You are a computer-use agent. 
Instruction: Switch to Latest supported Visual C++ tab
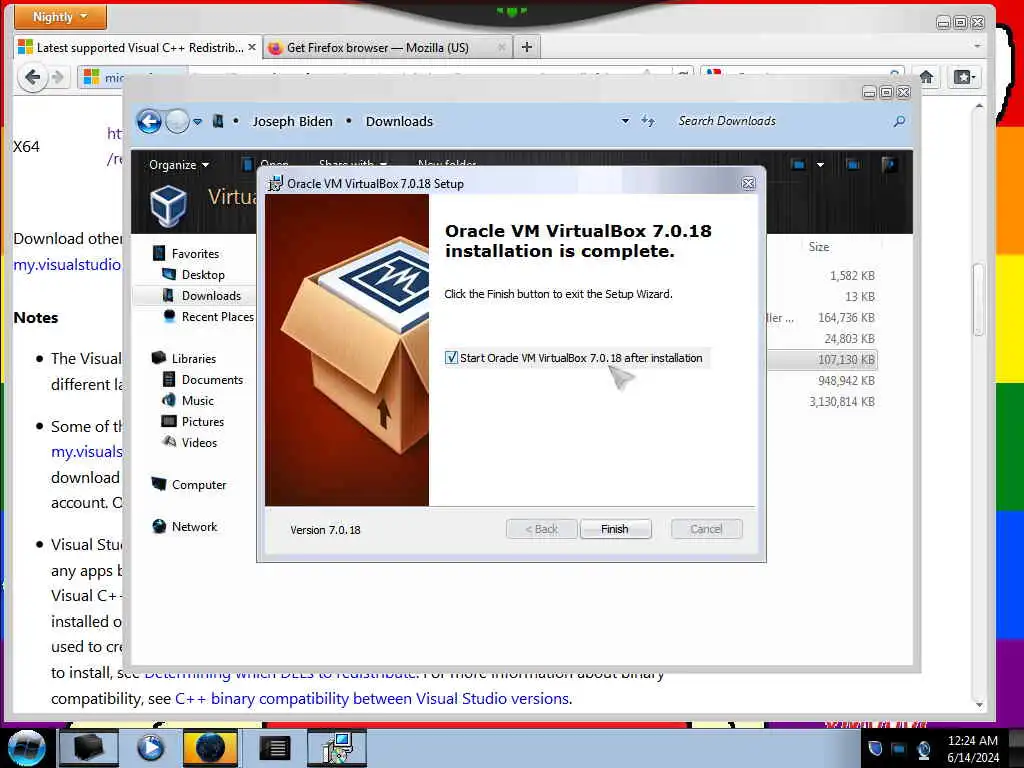[138, 48]
